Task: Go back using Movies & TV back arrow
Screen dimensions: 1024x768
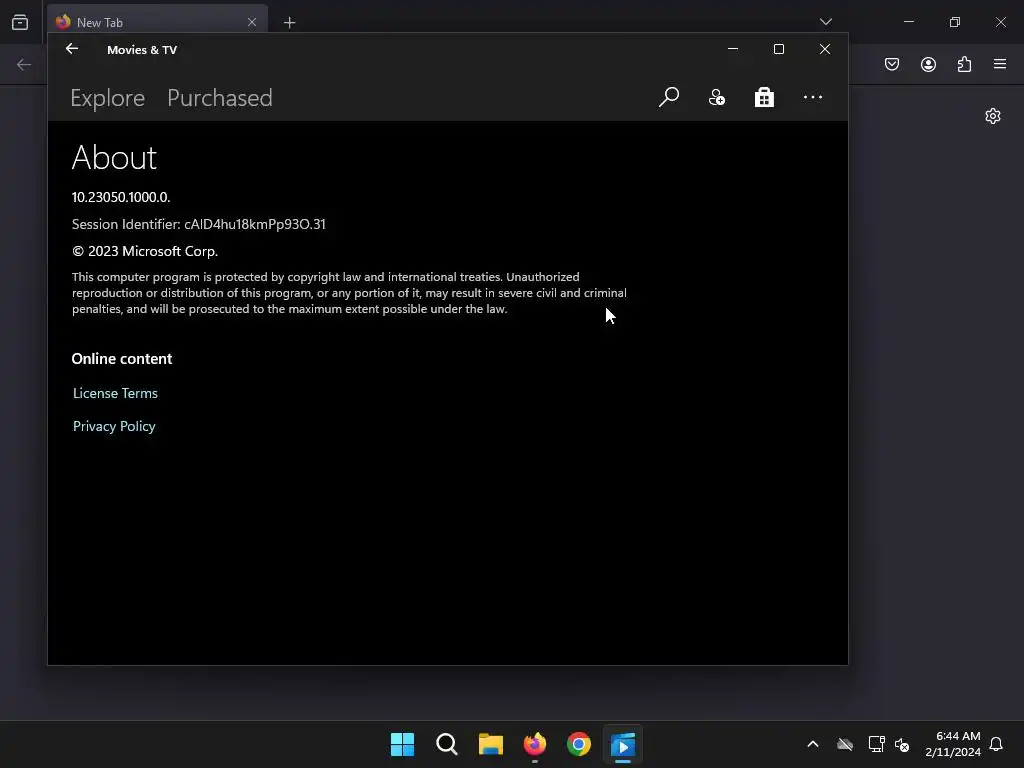Action: (x=72, y=49)
